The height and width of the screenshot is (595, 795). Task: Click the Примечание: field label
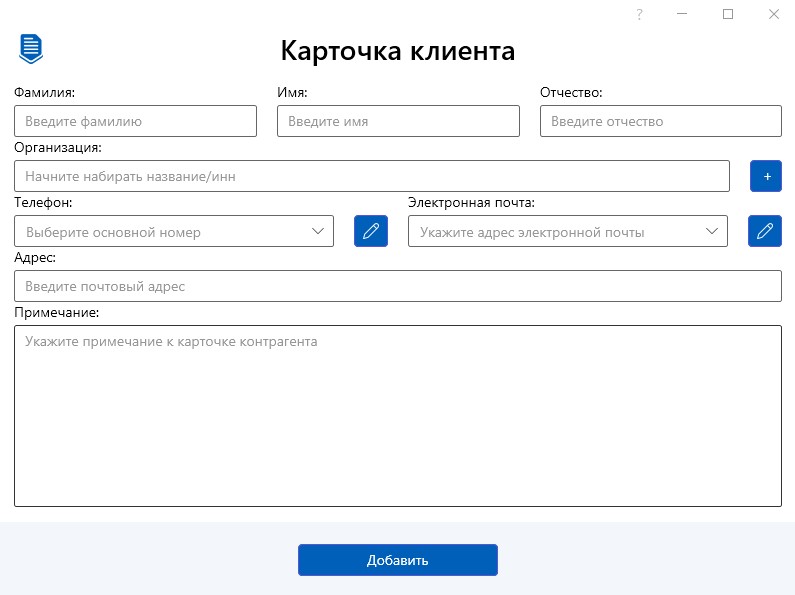tap(57, 313)
